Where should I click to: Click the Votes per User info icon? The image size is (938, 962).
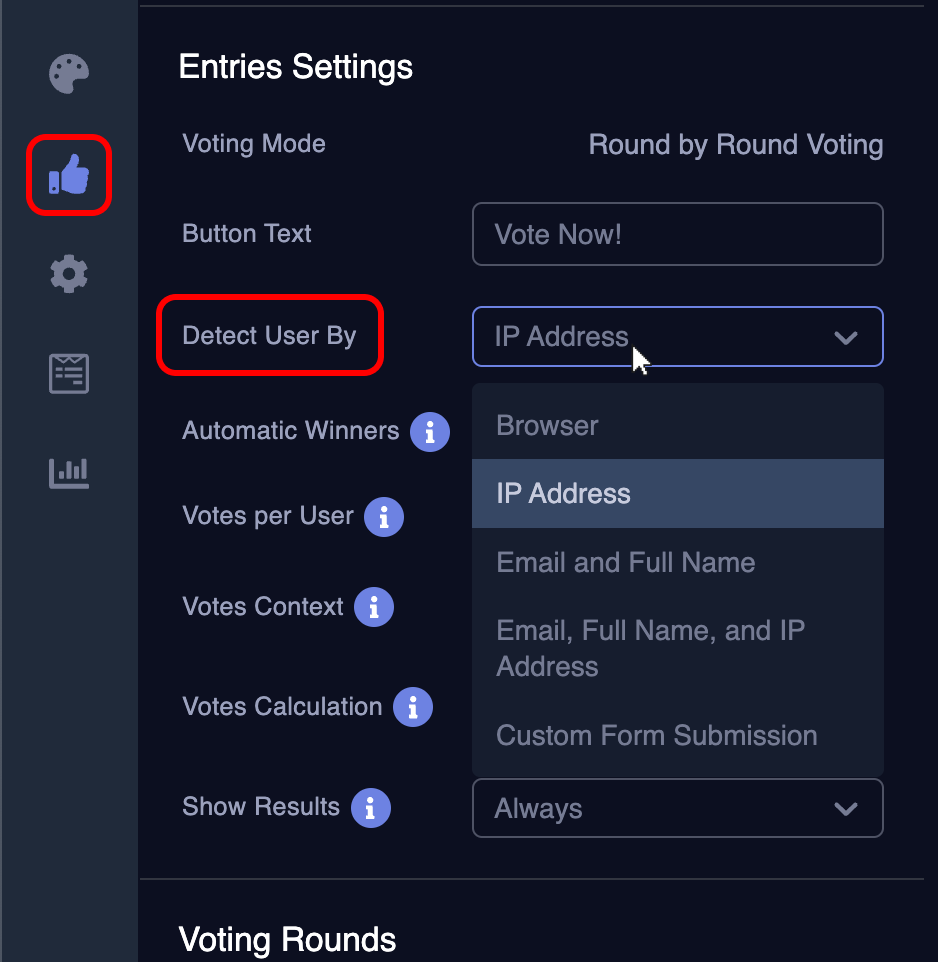pyautogui.click(x=384, y=516)
